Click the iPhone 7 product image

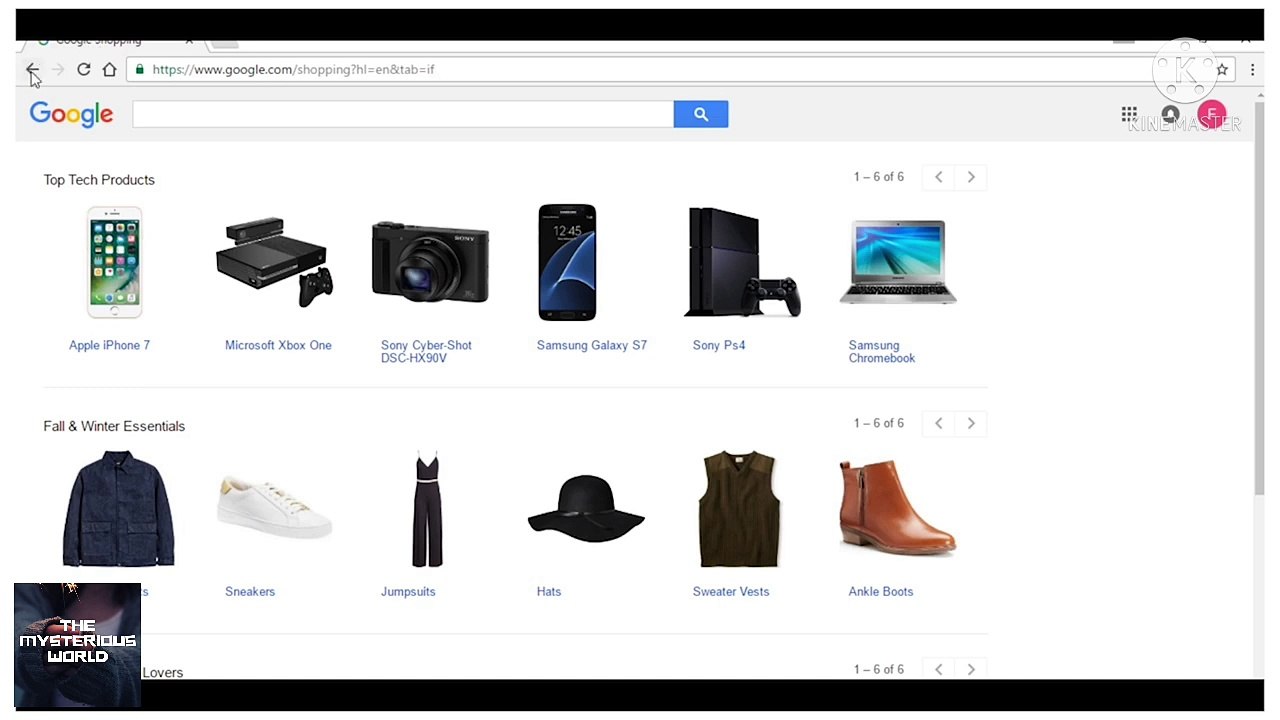point(114,263)
